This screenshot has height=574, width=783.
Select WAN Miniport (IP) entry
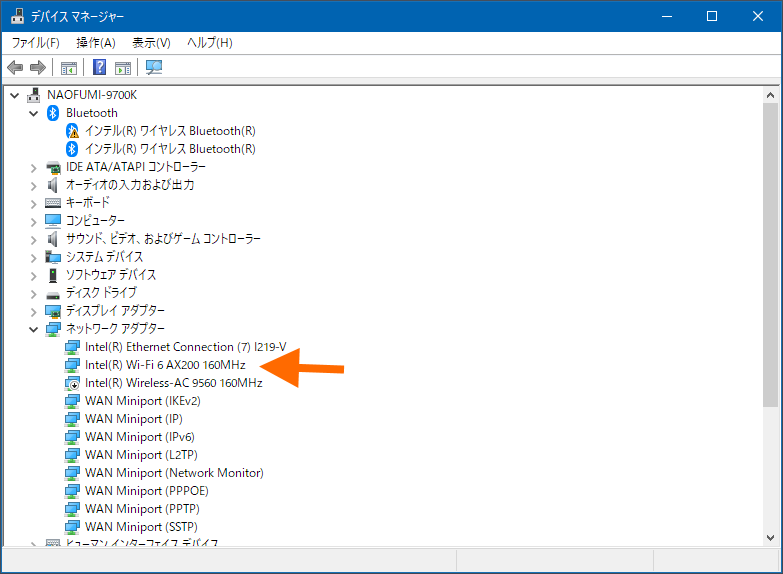coord(134,419)
